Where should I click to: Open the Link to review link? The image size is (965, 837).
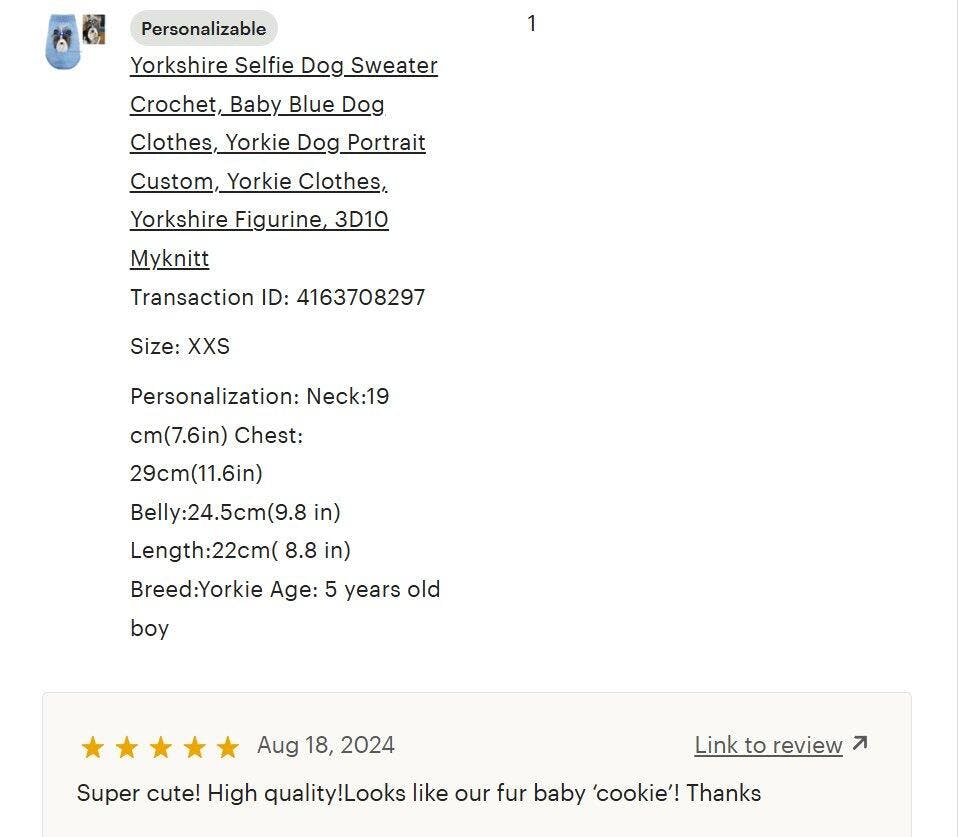click(768, 745)
